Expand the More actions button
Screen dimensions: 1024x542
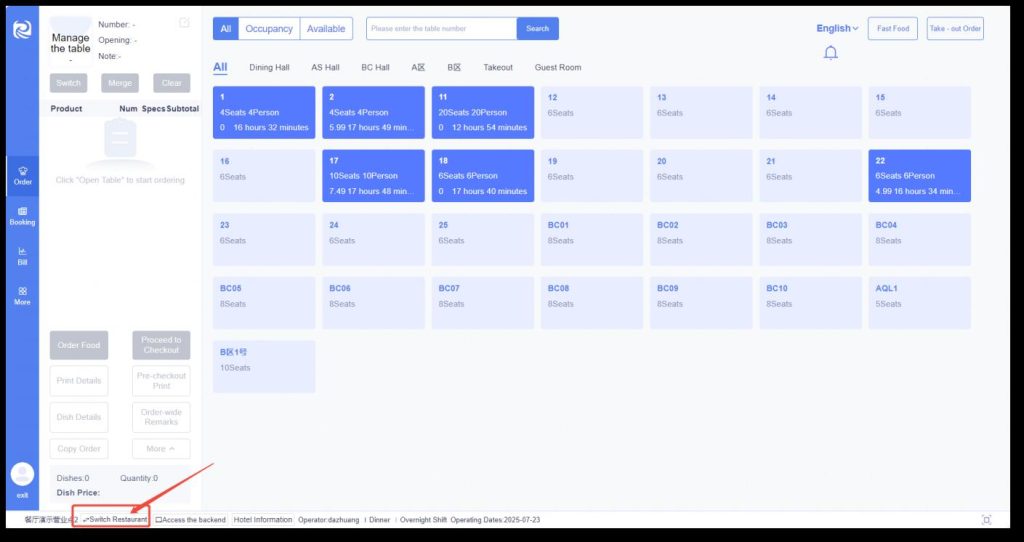click(161, 449)
